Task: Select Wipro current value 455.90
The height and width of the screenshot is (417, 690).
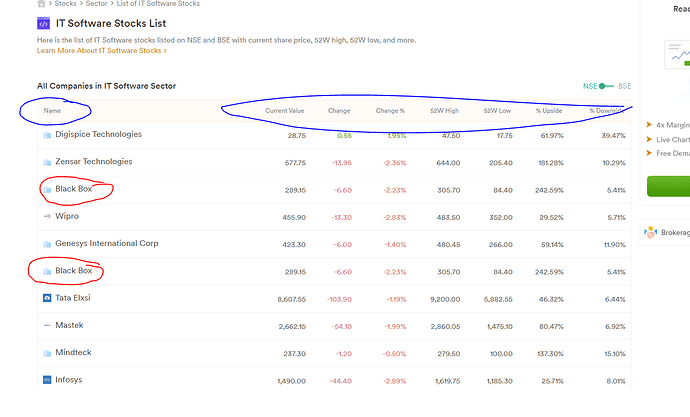Action: [x=294, y=217]
